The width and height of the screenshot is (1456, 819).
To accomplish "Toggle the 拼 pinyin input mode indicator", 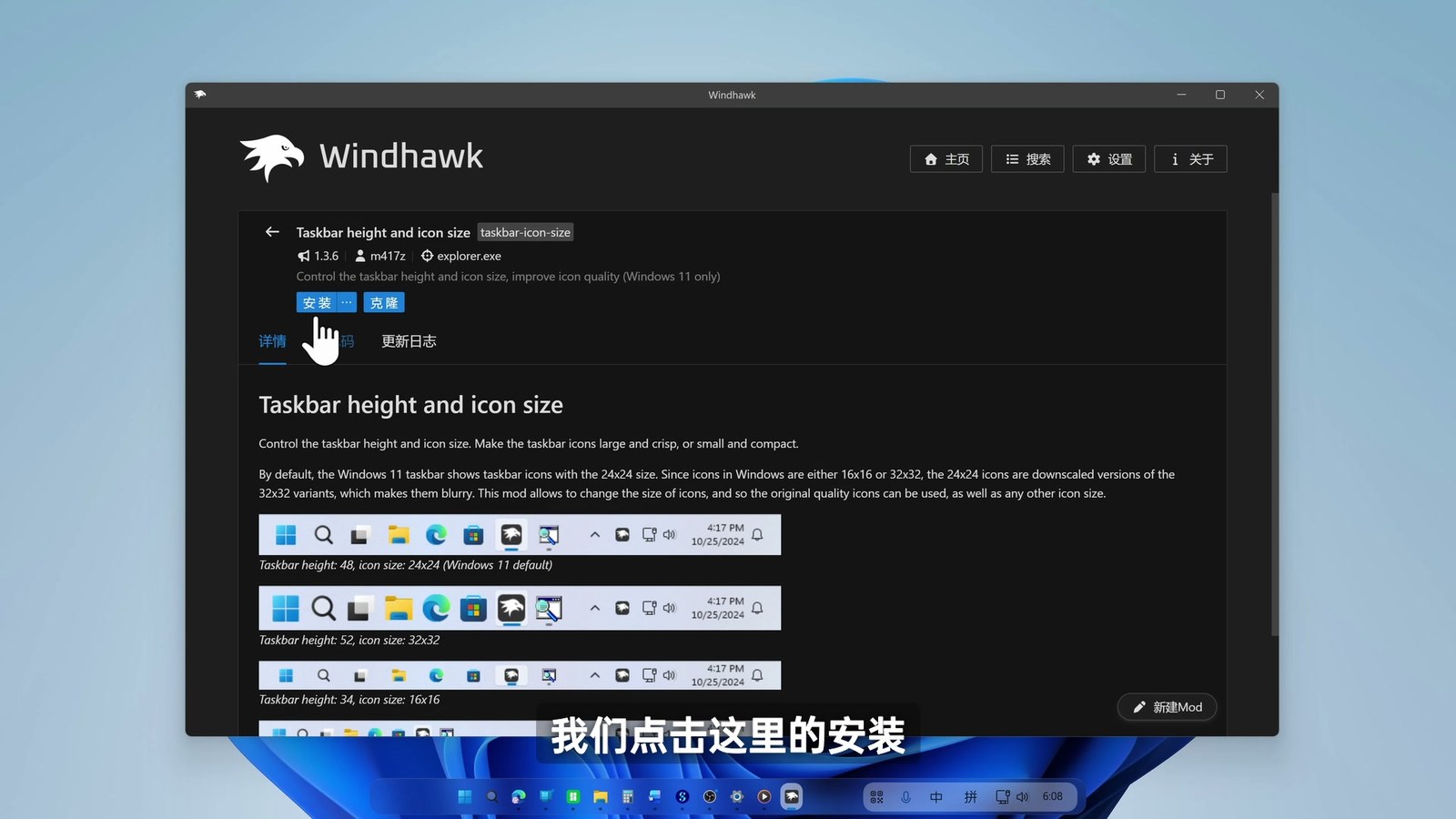I will (x=970, y=797).
